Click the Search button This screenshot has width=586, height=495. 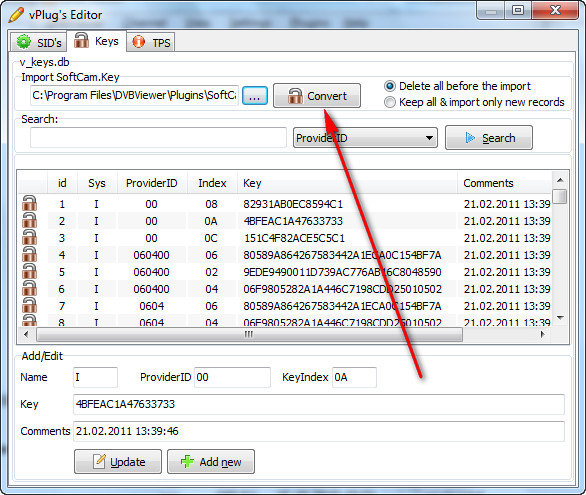pyautogui.click(x=489, y=138)
